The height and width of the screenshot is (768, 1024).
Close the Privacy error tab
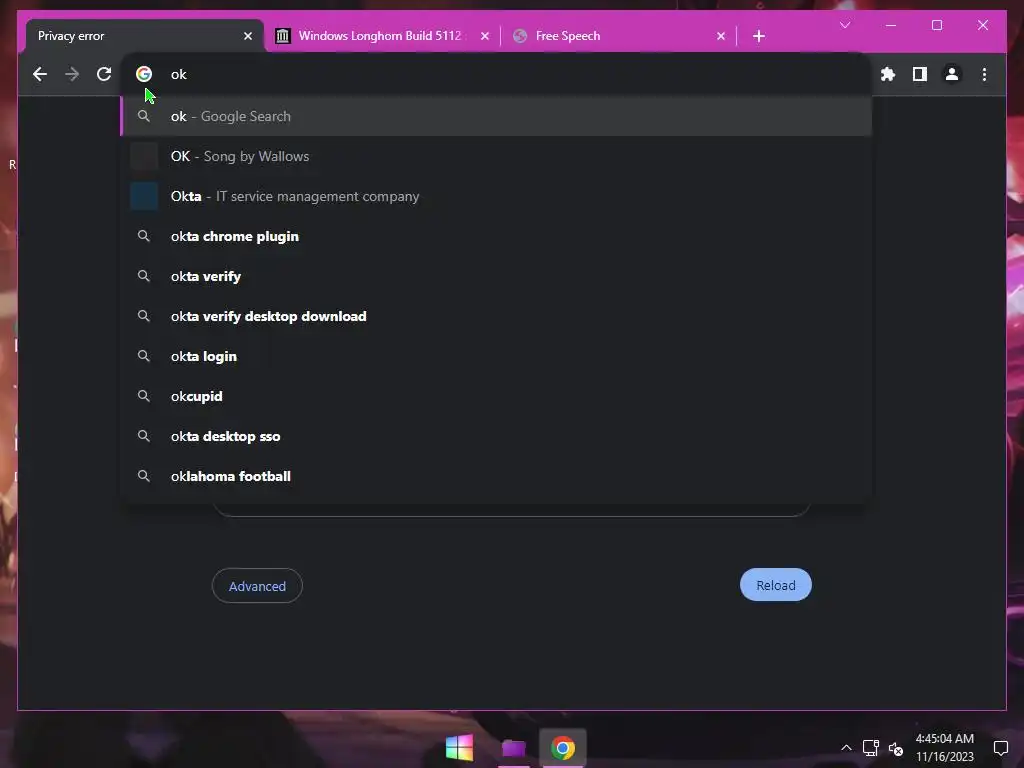coord(248,36)
